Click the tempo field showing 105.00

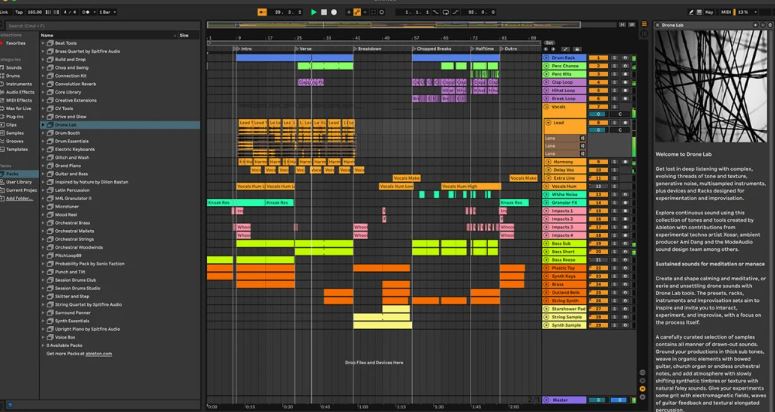click(x=34, y=12)
